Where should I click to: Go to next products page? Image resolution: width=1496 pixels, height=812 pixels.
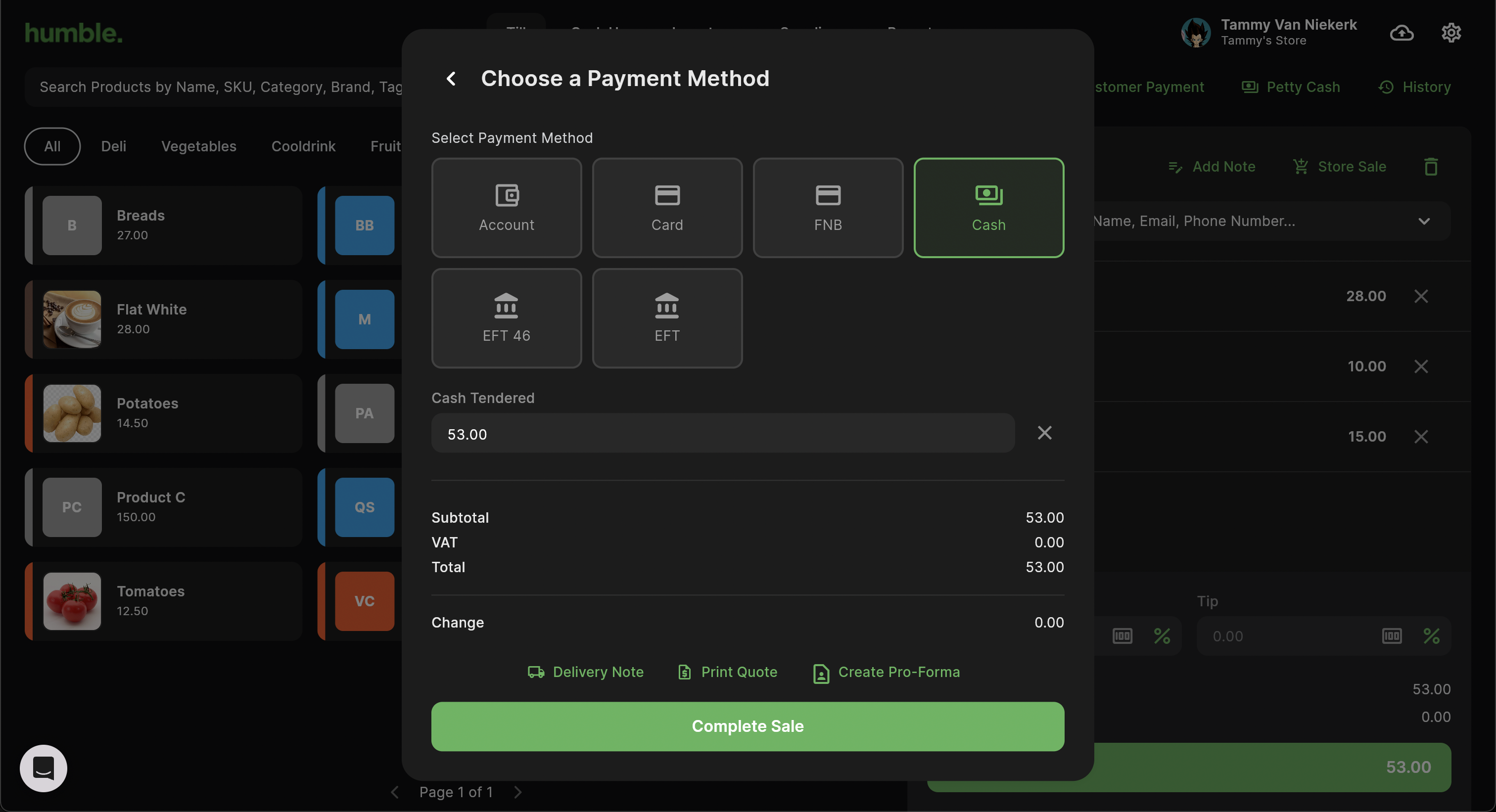tap(518, 792)
